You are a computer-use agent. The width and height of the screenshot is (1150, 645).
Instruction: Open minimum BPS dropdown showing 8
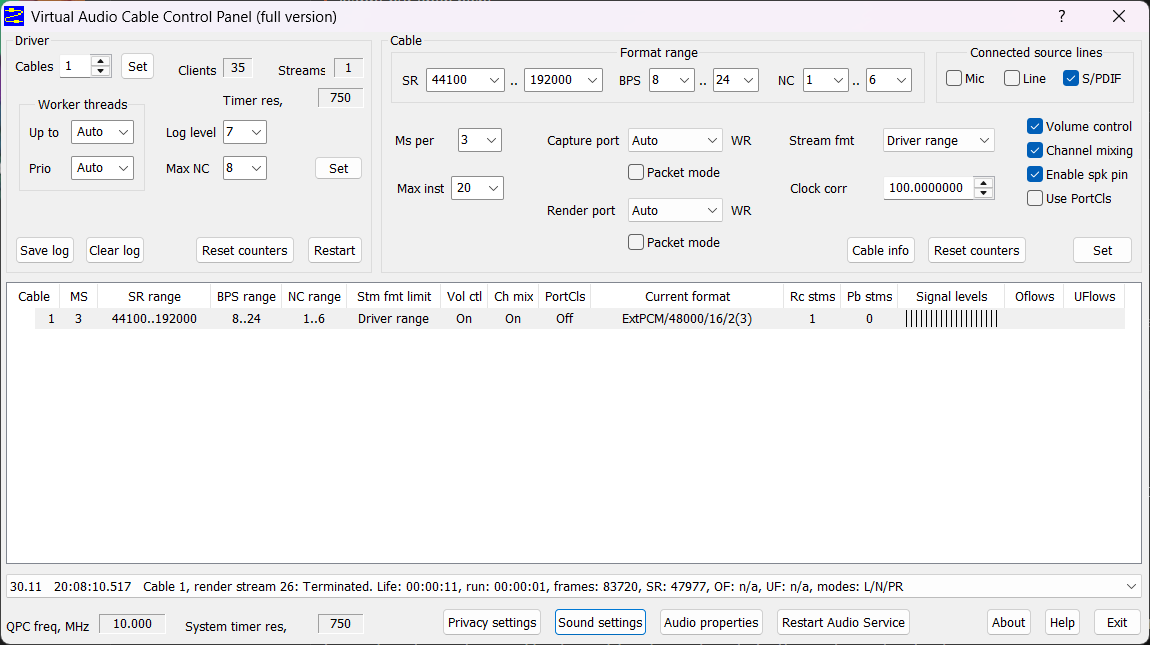pyautogui.click(x=671, y=80)
